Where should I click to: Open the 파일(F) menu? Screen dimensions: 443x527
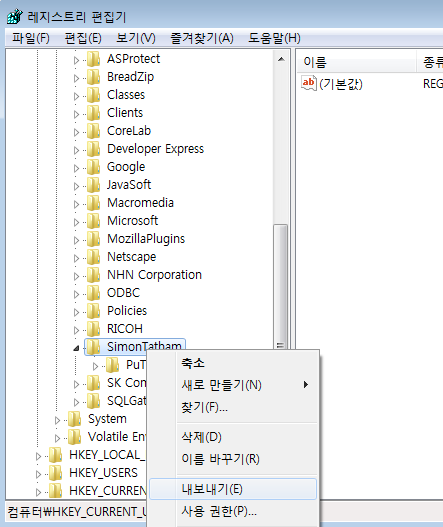click(31, 38)
